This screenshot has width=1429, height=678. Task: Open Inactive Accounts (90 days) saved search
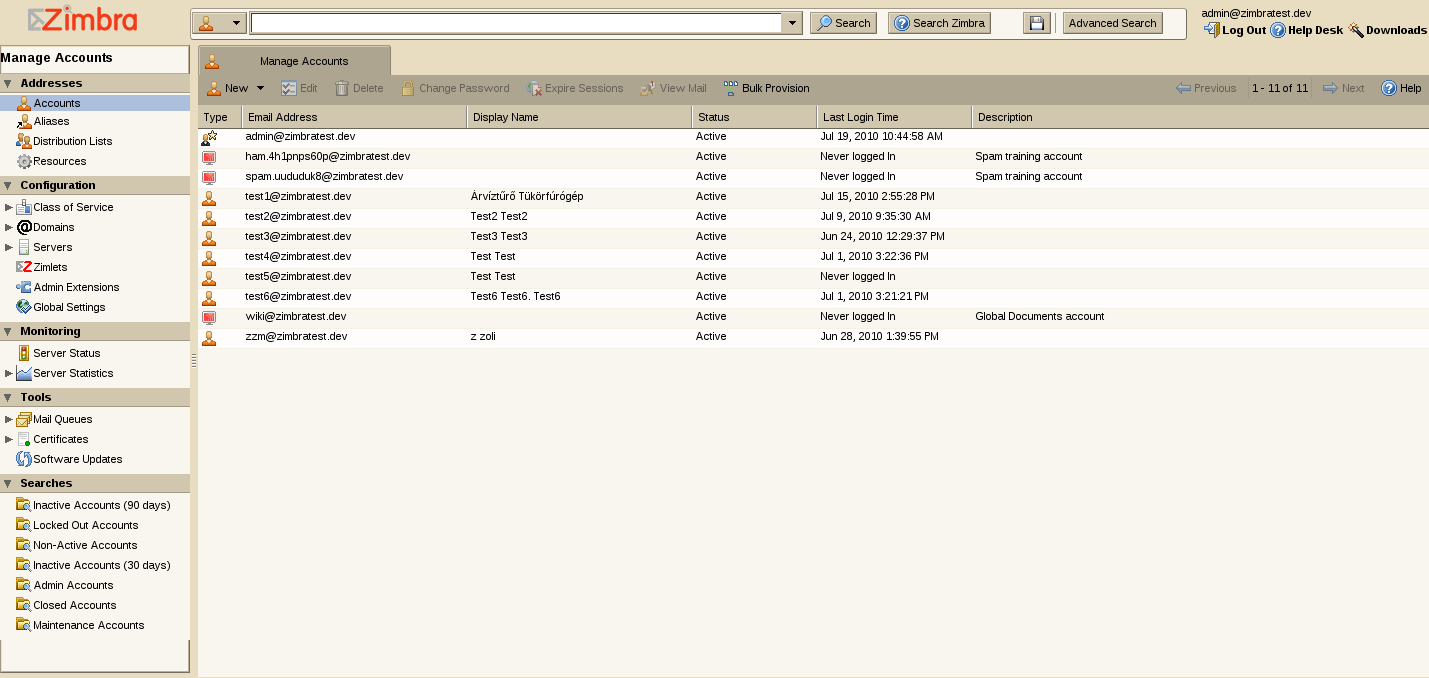(x=95, y=505)
